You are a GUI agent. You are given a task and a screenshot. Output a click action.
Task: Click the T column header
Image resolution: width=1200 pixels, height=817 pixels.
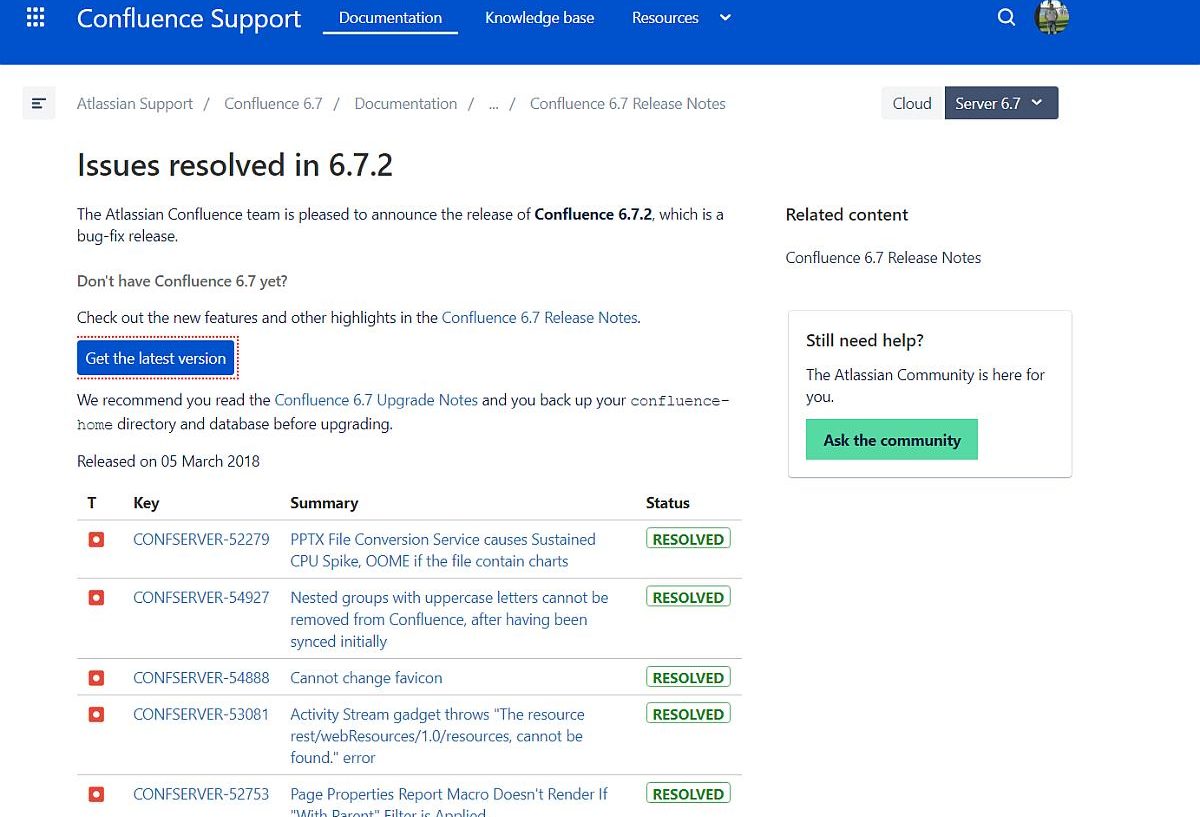click(92, 503)
